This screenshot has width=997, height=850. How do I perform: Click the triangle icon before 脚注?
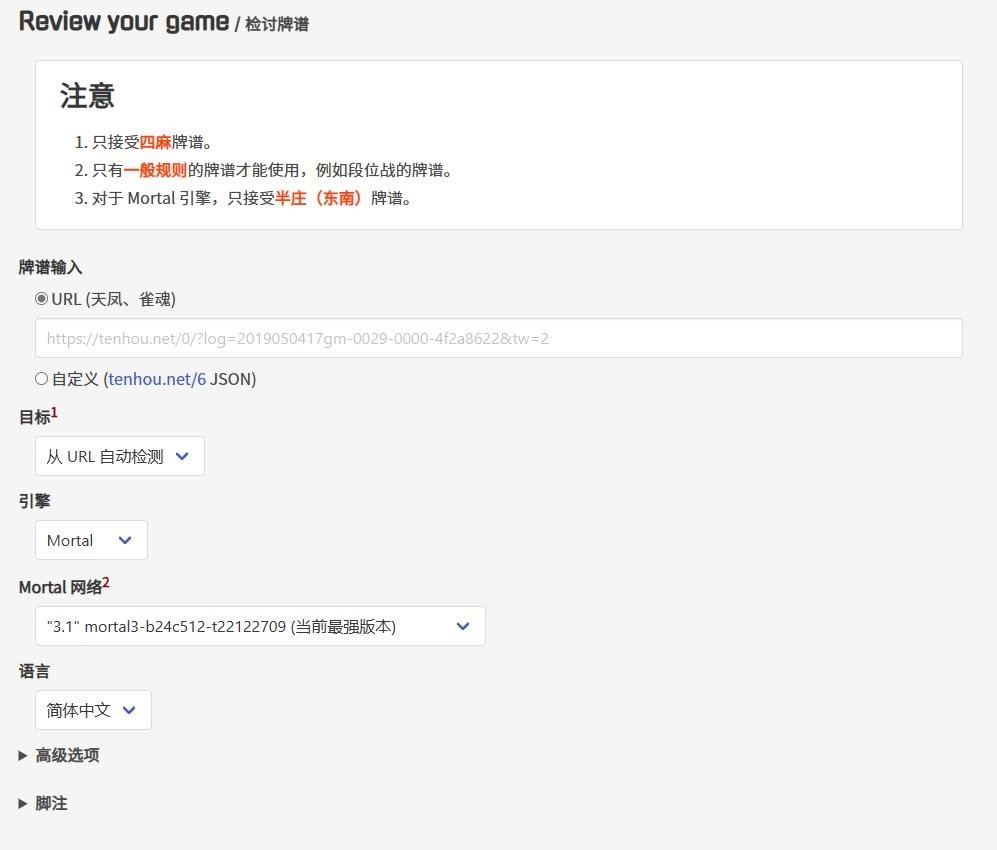click(23, 804)
